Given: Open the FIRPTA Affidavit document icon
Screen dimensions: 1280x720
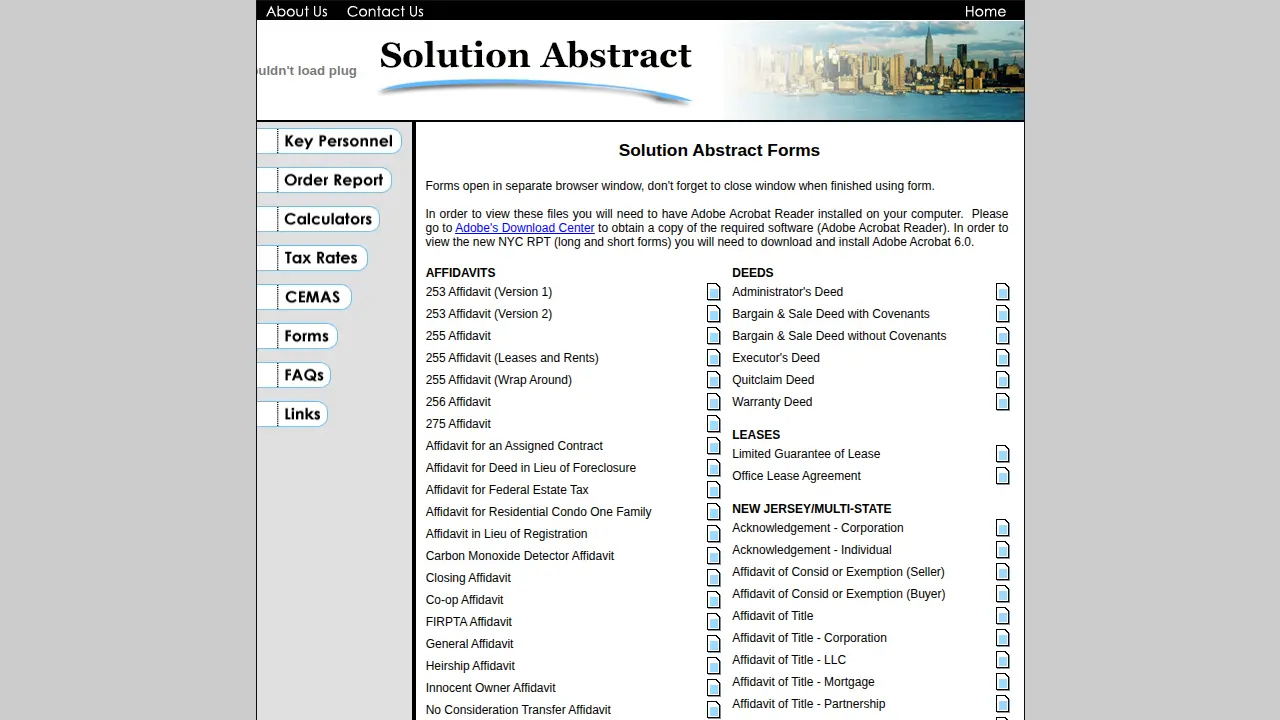Looking at the screenshot, I should (x=714, y=622).
